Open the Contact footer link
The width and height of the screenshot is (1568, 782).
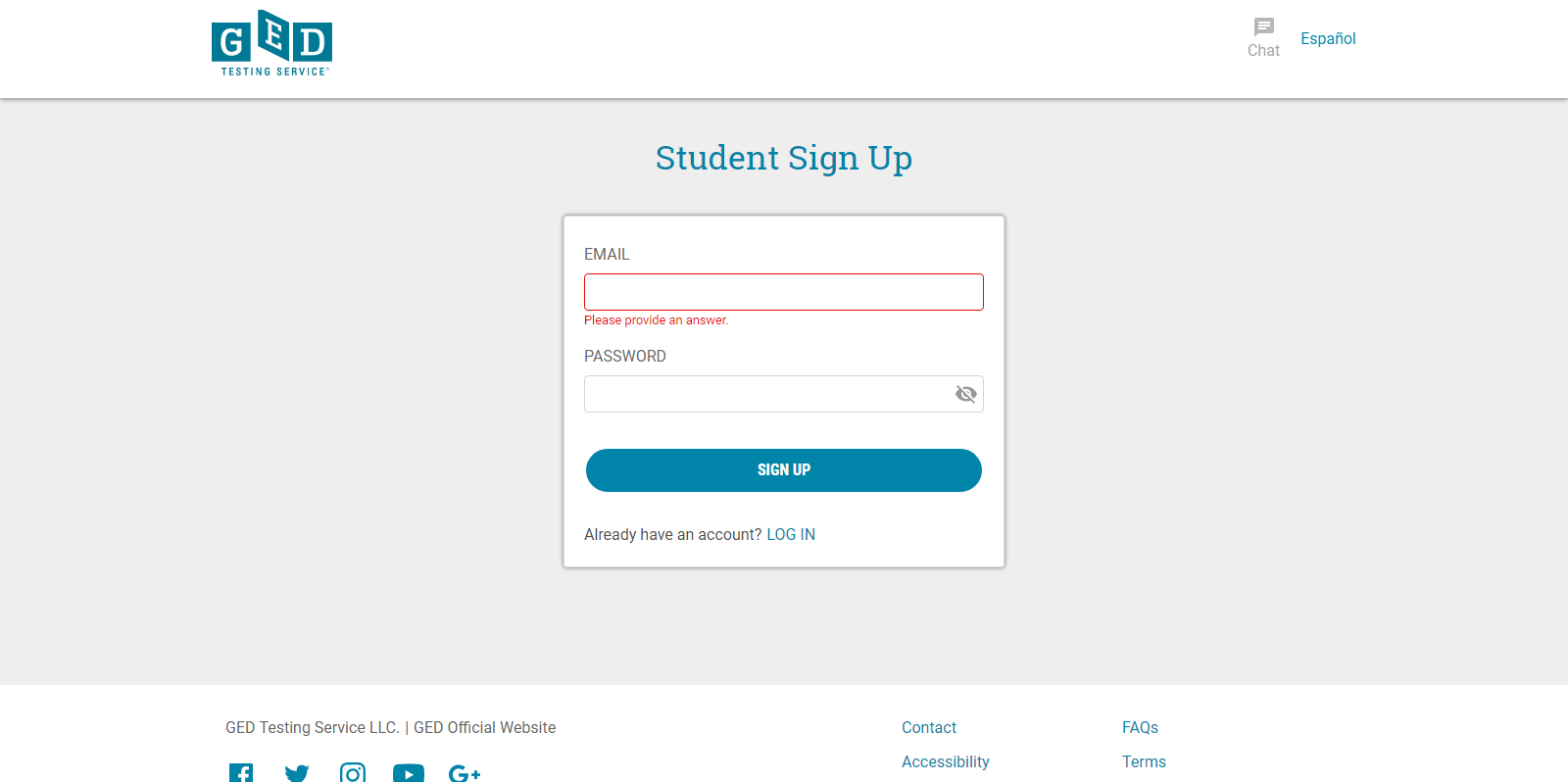click(929, 727)
